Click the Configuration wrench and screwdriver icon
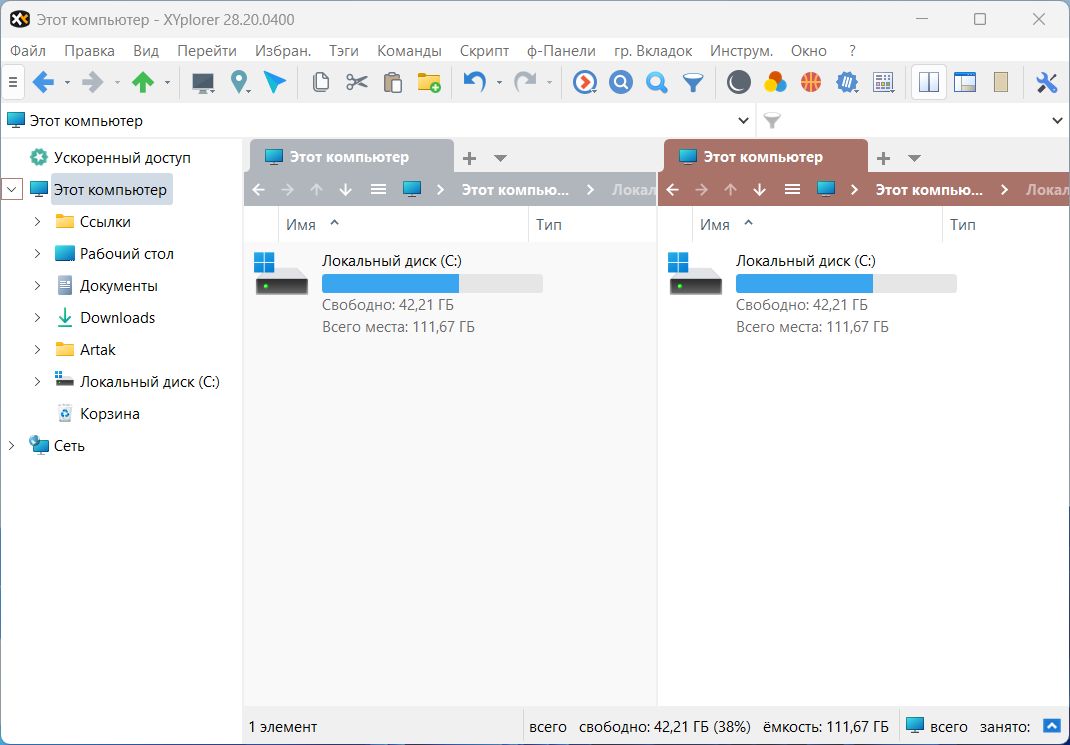 tap(1046, 83)
